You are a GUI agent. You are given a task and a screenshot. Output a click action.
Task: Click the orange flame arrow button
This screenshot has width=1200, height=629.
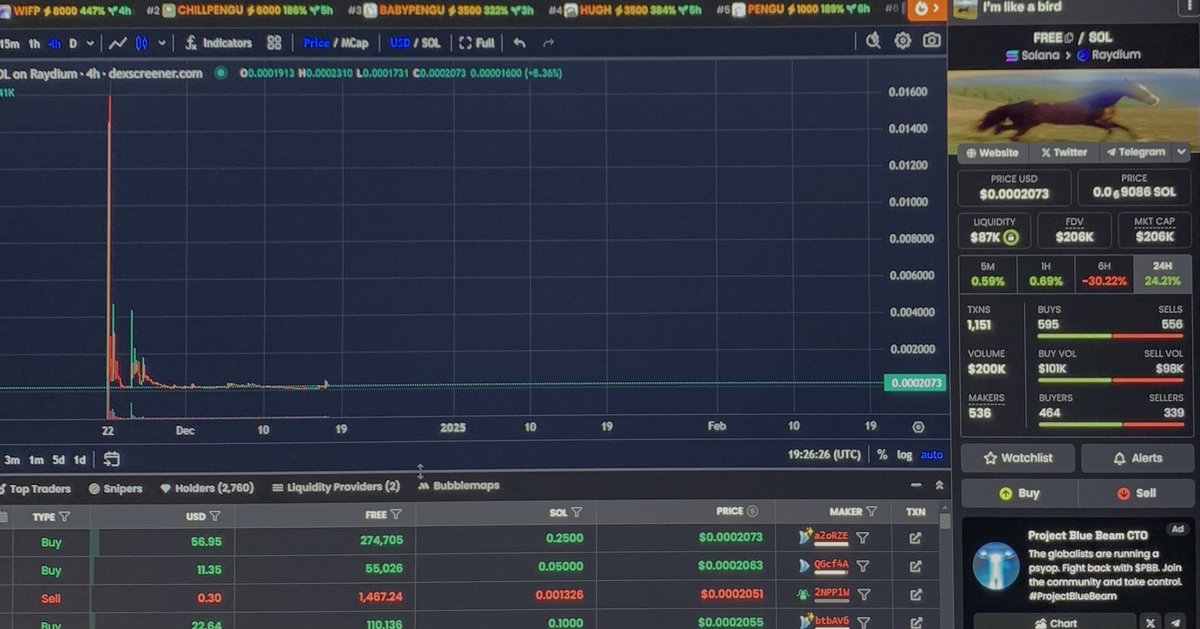[x=927, y=8]
